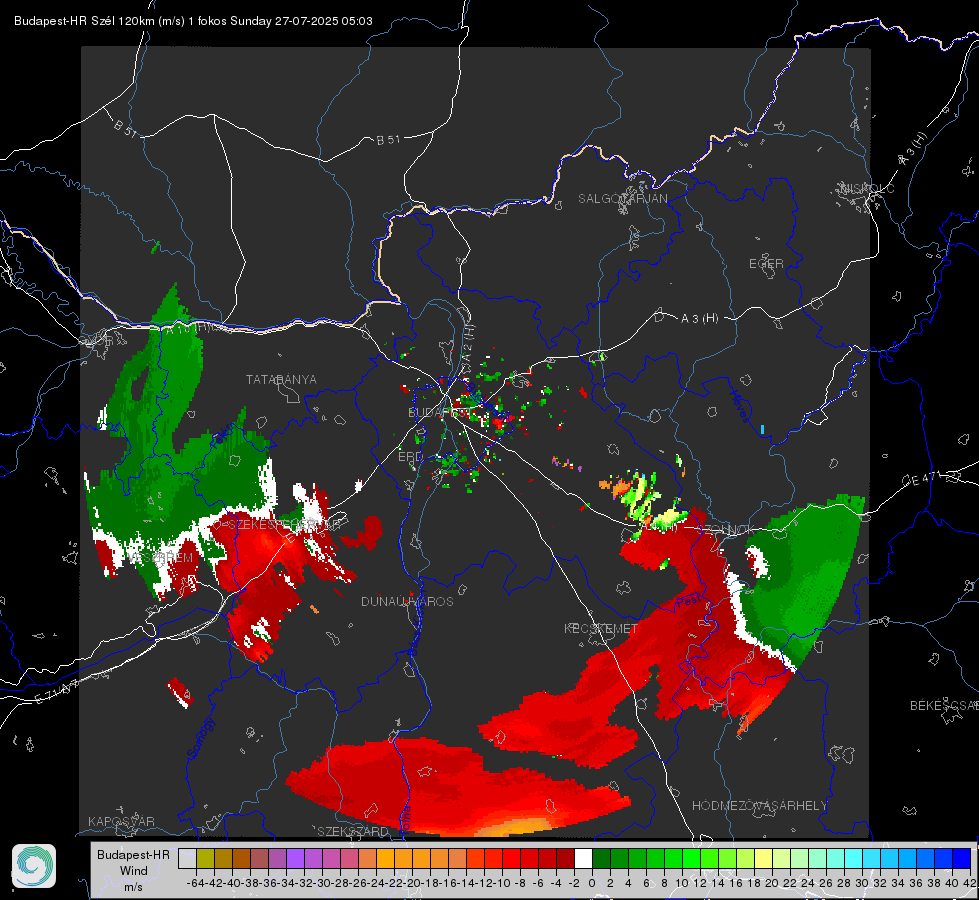
Task: Click the blue Tolna county label
Action: [x=406, y=819]
